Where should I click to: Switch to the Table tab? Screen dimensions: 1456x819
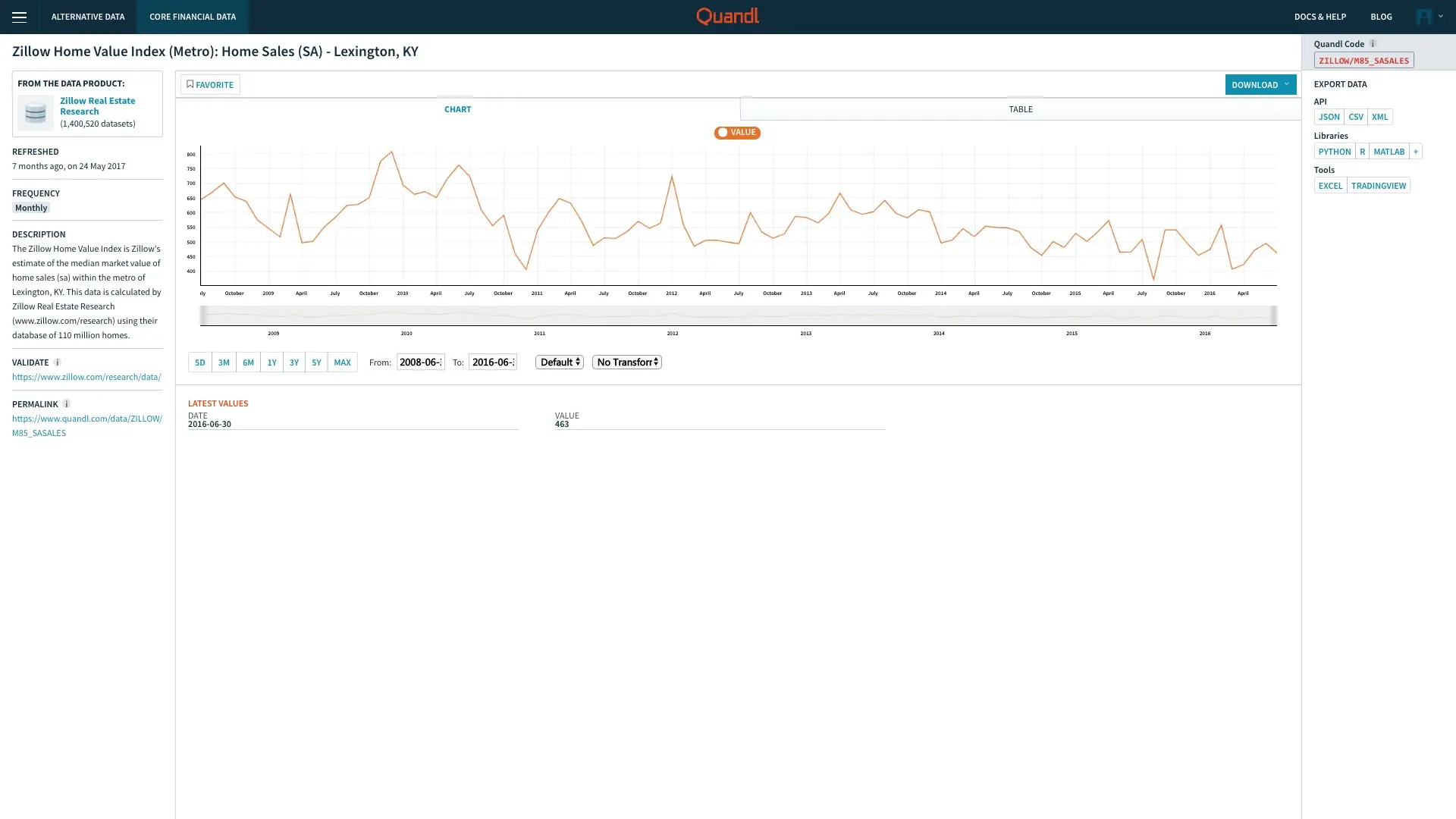point(1020,109)
